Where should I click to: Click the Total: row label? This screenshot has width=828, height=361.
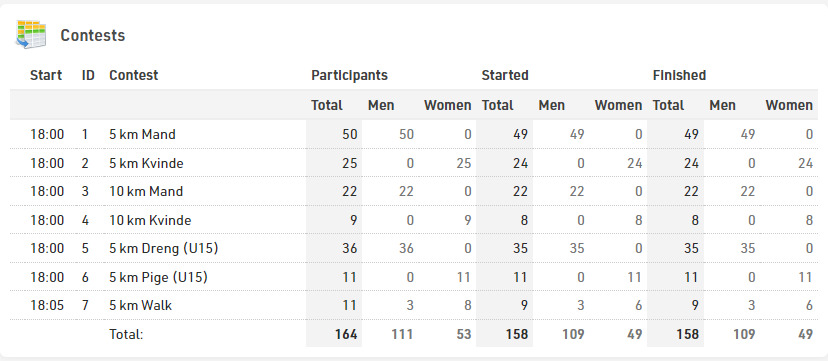pyautogui.click(x=126, y=334)
